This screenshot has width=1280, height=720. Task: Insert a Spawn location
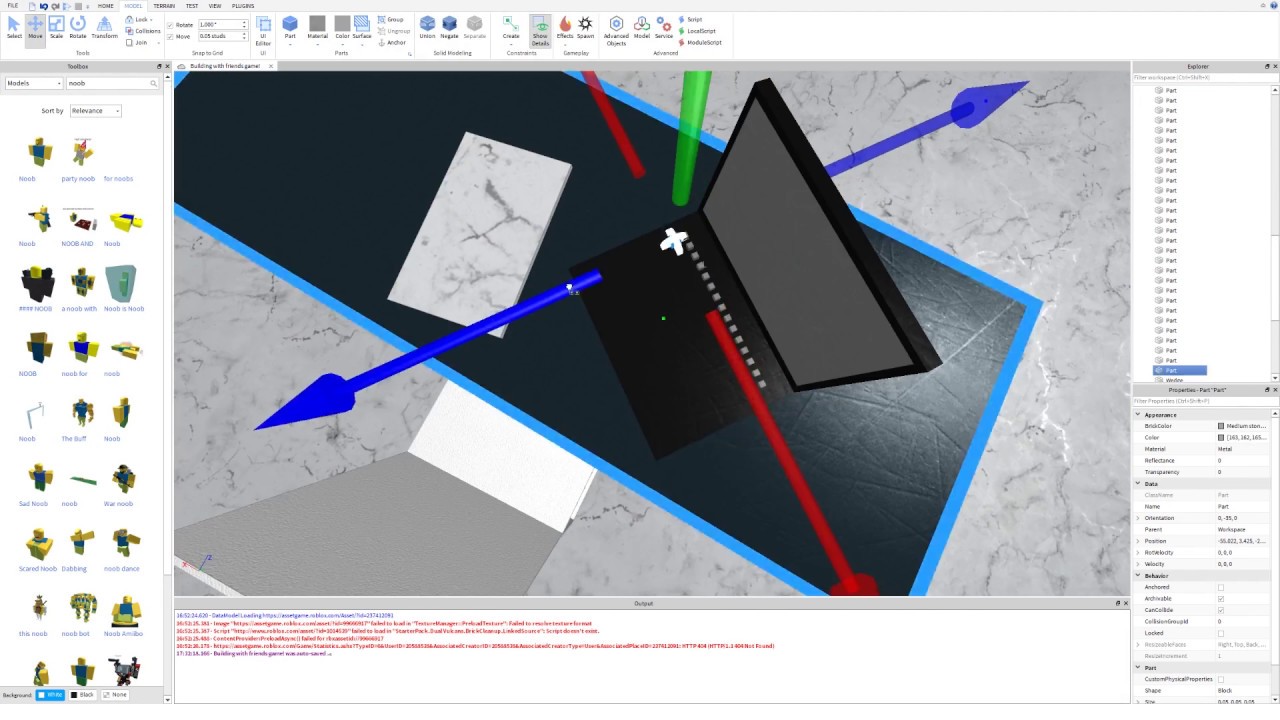click(x=585, y=27)
